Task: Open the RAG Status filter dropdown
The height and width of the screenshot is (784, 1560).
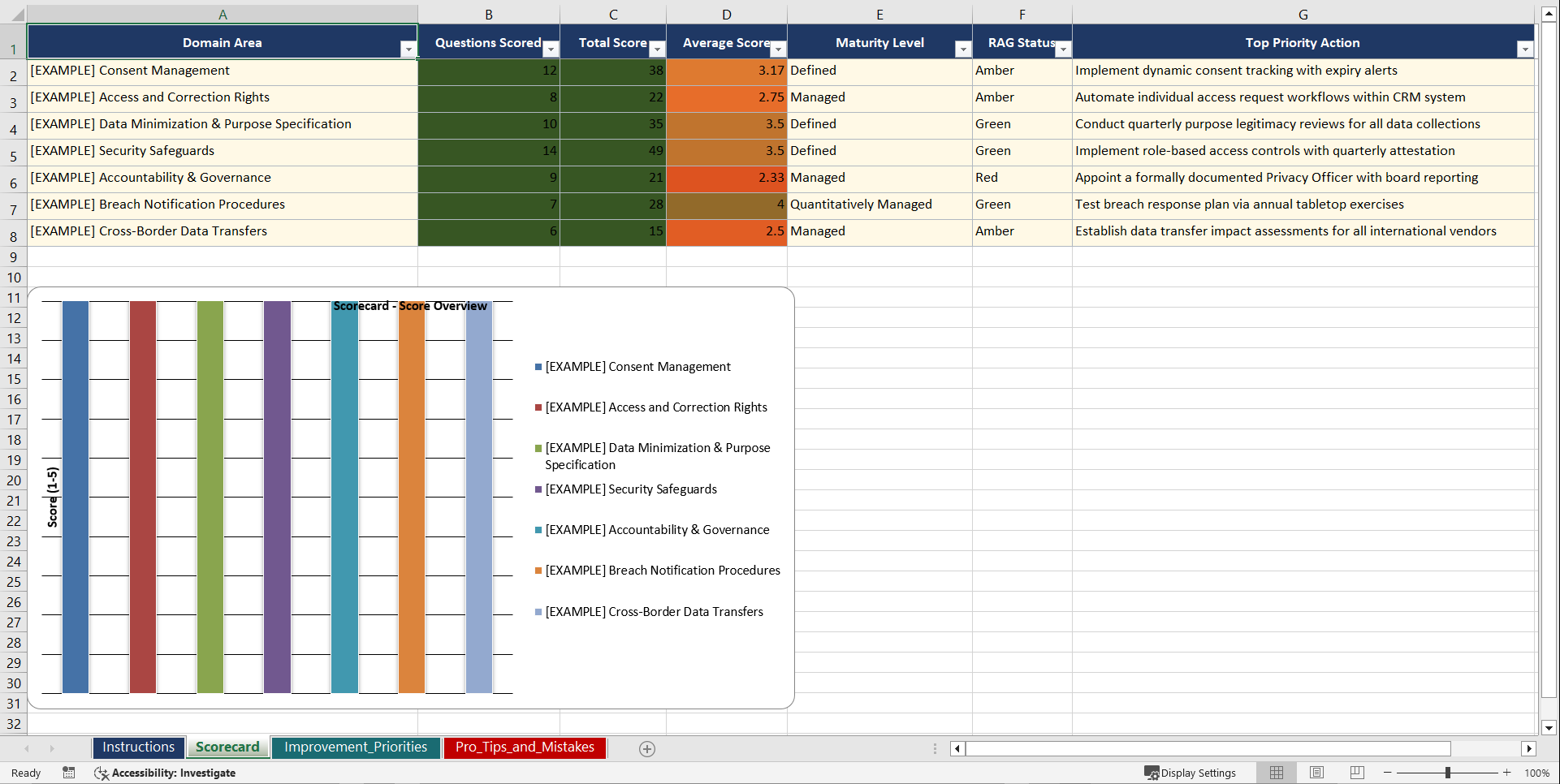Action: [x=1063, y=49]
